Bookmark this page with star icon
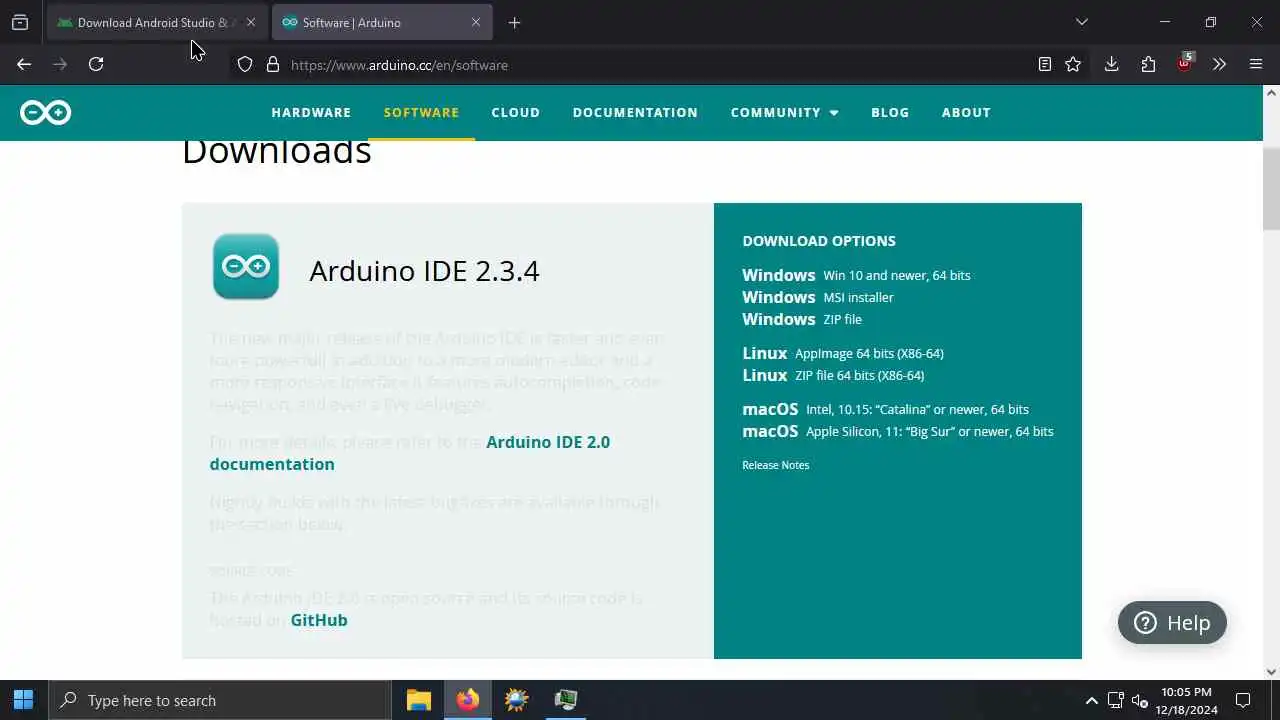This screenshot has width=1280, height=720. coord(1073,64)
